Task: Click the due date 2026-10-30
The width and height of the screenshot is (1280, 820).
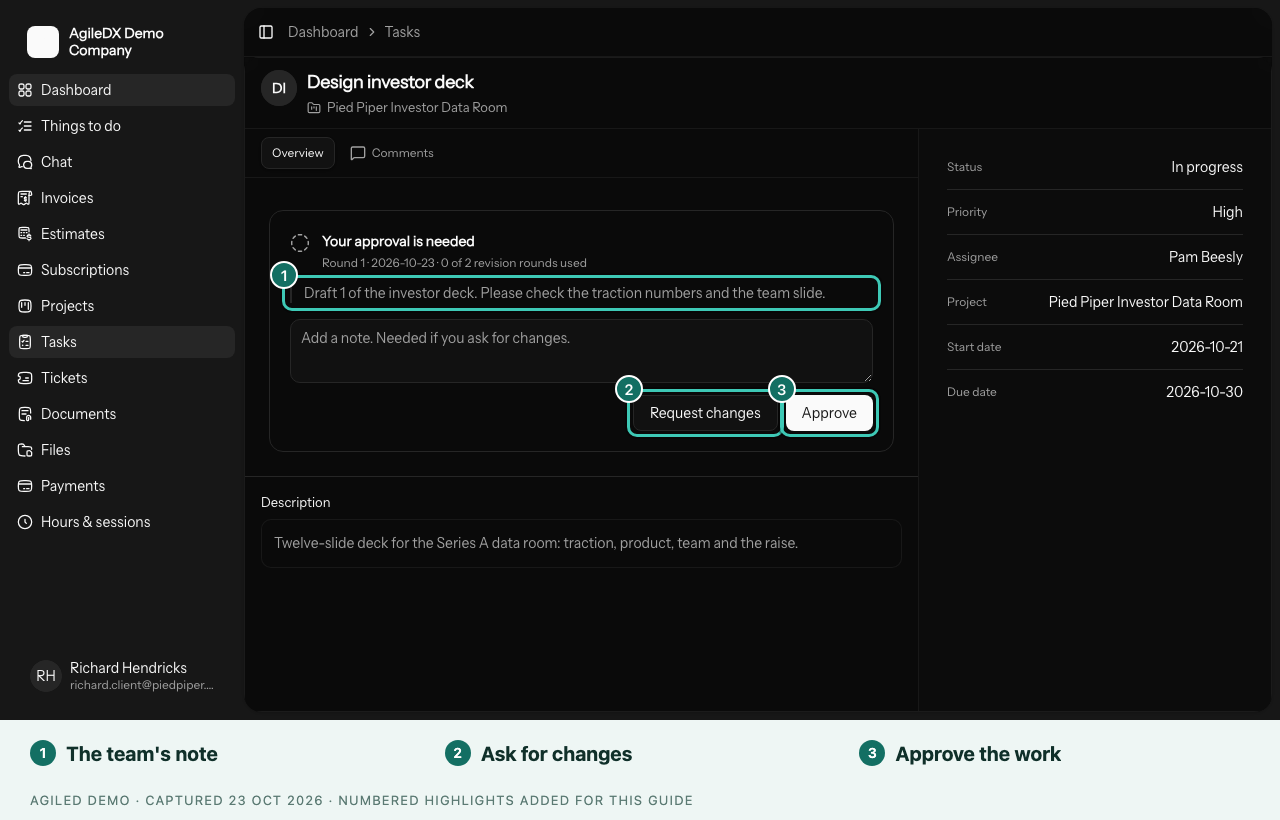Action: click(x=1204, y=392)
